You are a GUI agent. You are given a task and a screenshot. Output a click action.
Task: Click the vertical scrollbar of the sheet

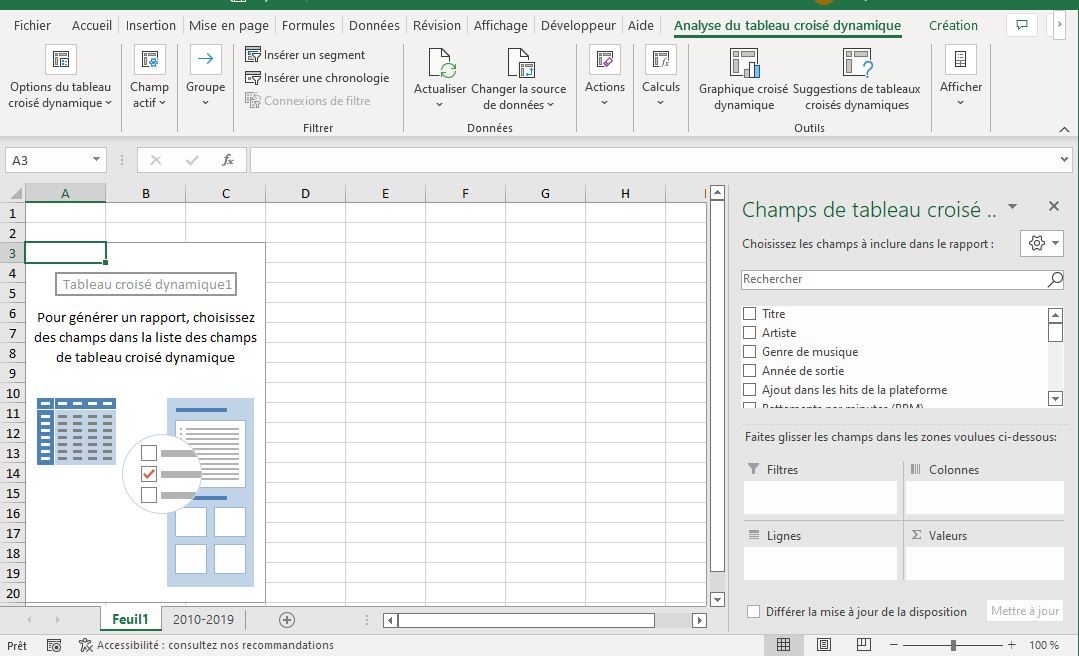[x=717, y=385]
